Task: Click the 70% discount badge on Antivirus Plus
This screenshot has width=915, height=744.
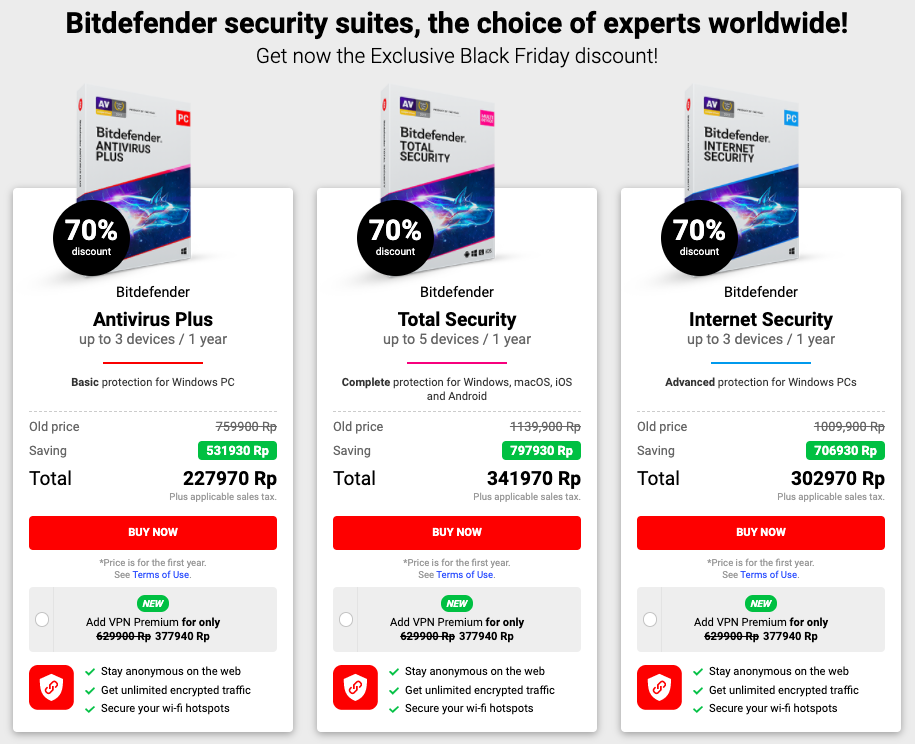Action: pos(91,237)
